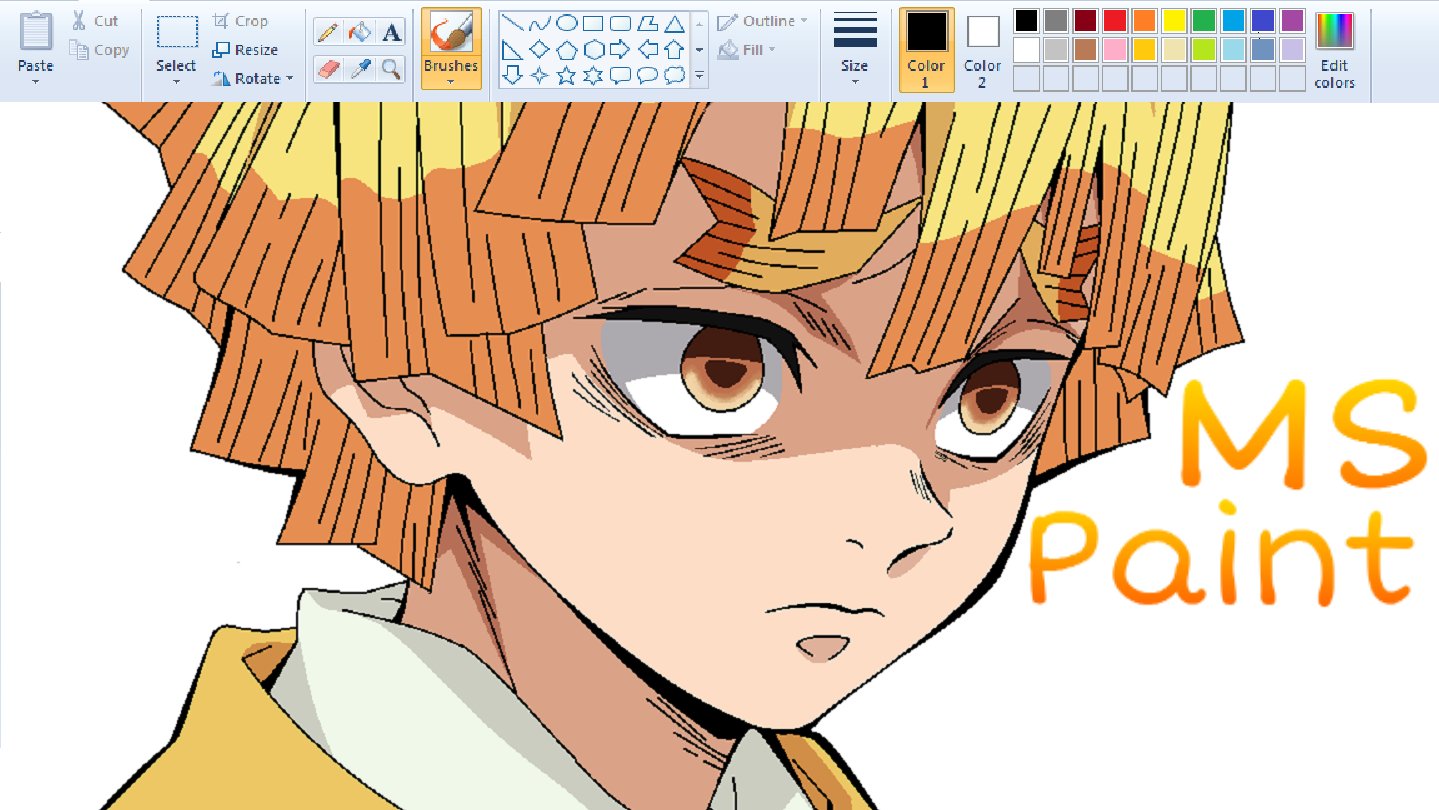The height and width of the screenshot is (810, 1439).
Task: Select the Color picker eyedropper
Action: pyautogui.click(x=360, y=68)
